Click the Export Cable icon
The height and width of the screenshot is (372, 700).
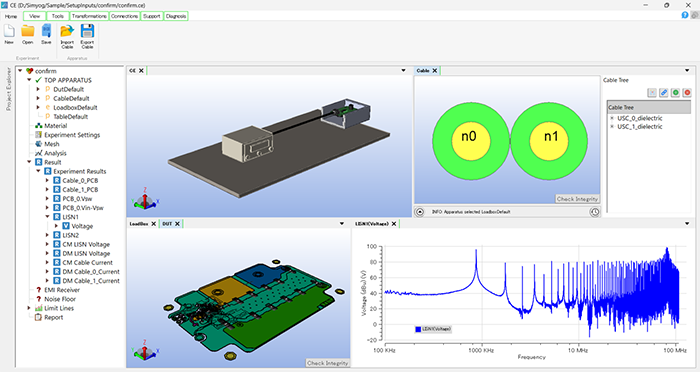[x=87, y=31]
